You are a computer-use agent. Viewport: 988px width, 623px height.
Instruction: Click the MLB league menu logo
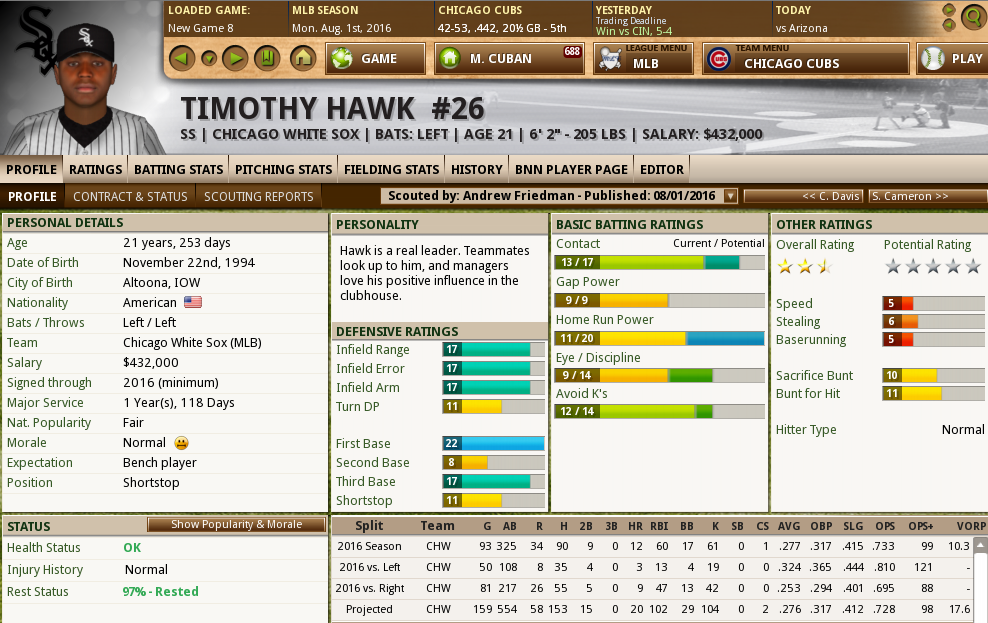pos(610,60)
